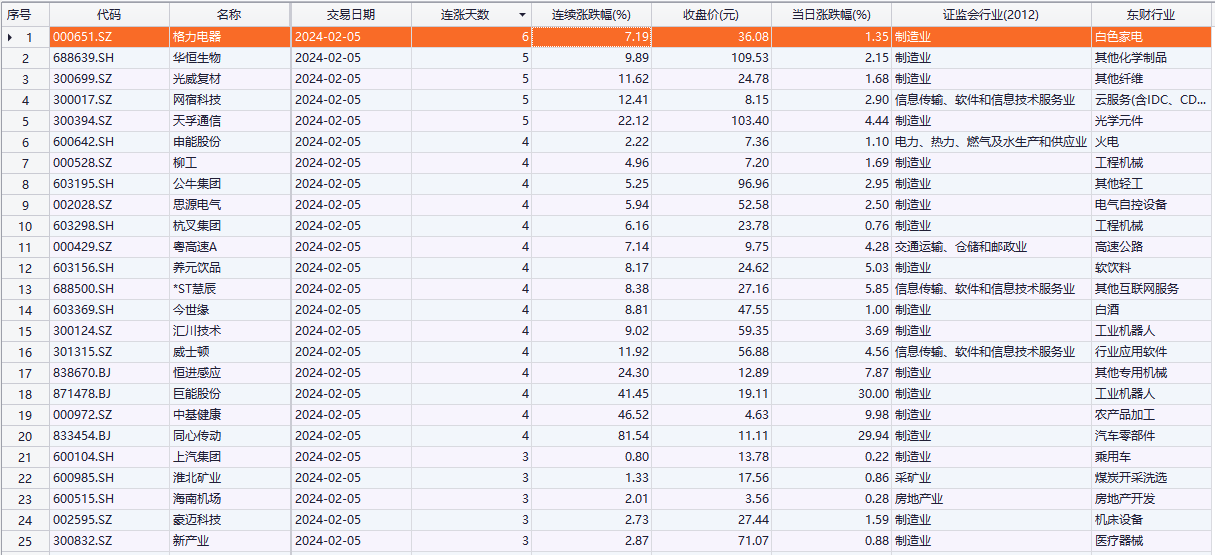Sort by 代码 column header
The height and width of the screenshot is (555, 1215).
point(109,15)
